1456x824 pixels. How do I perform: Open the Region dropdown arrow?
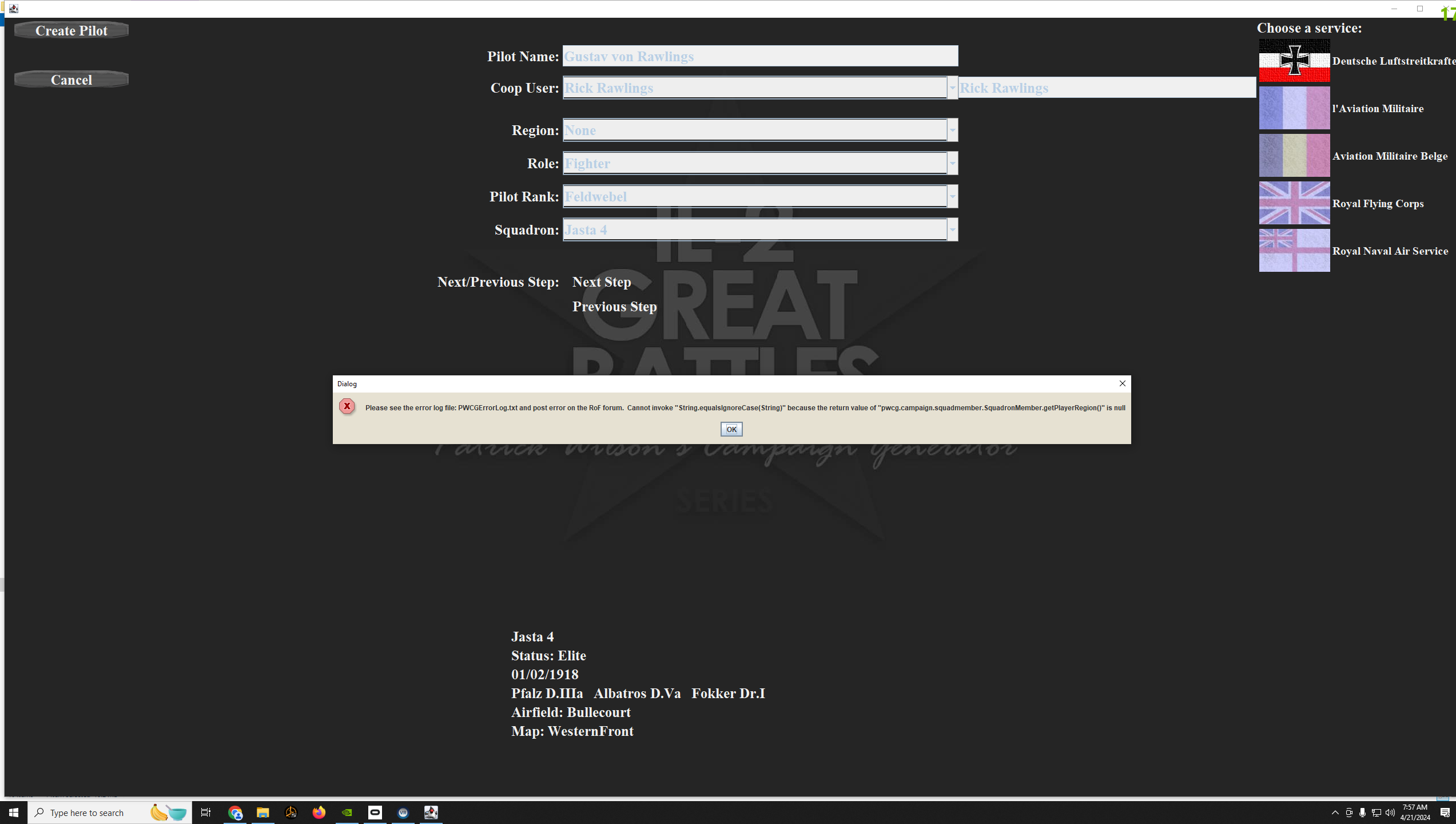point(952,130)
